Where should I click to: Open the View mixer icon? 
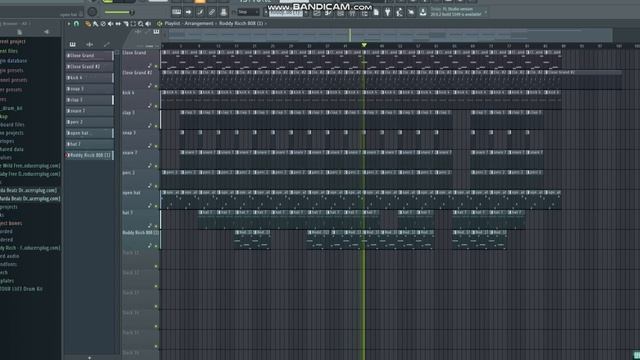(352, 13)
